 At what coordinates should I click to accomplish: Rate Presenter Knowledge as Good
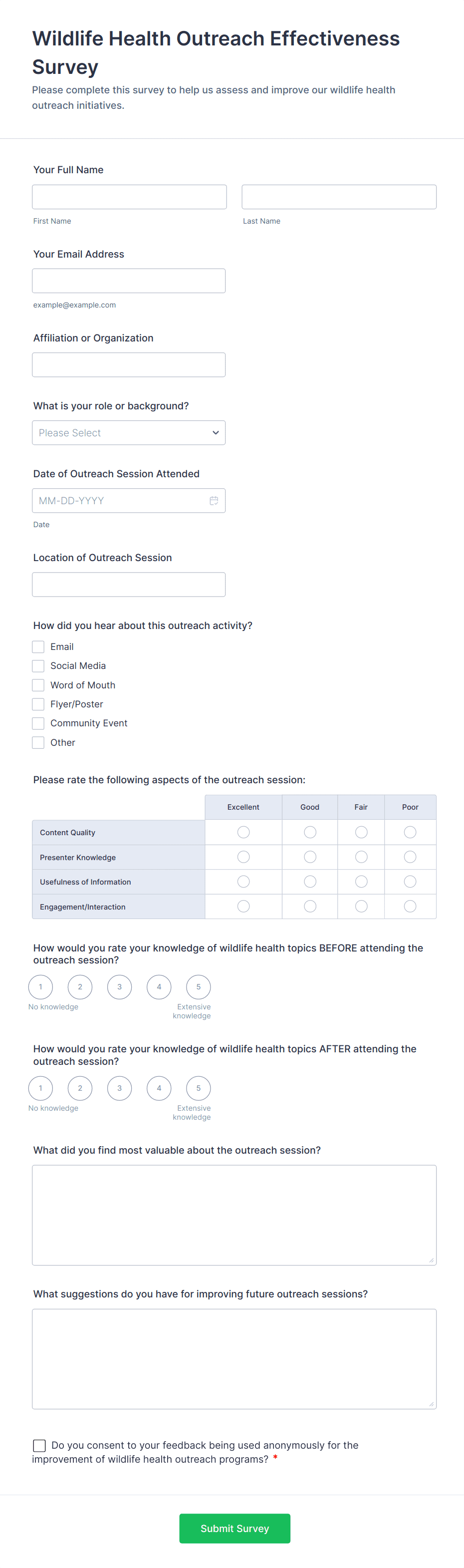click(309, 857)
